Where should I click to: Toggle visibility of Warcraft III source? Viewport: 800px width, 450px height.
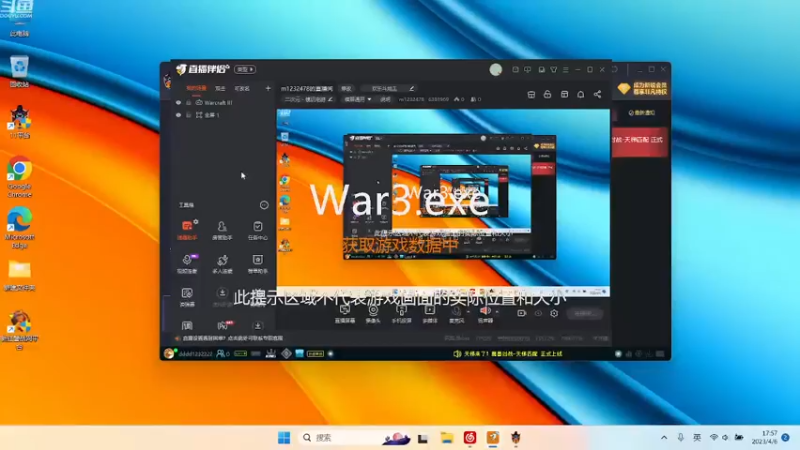point(178,103)
